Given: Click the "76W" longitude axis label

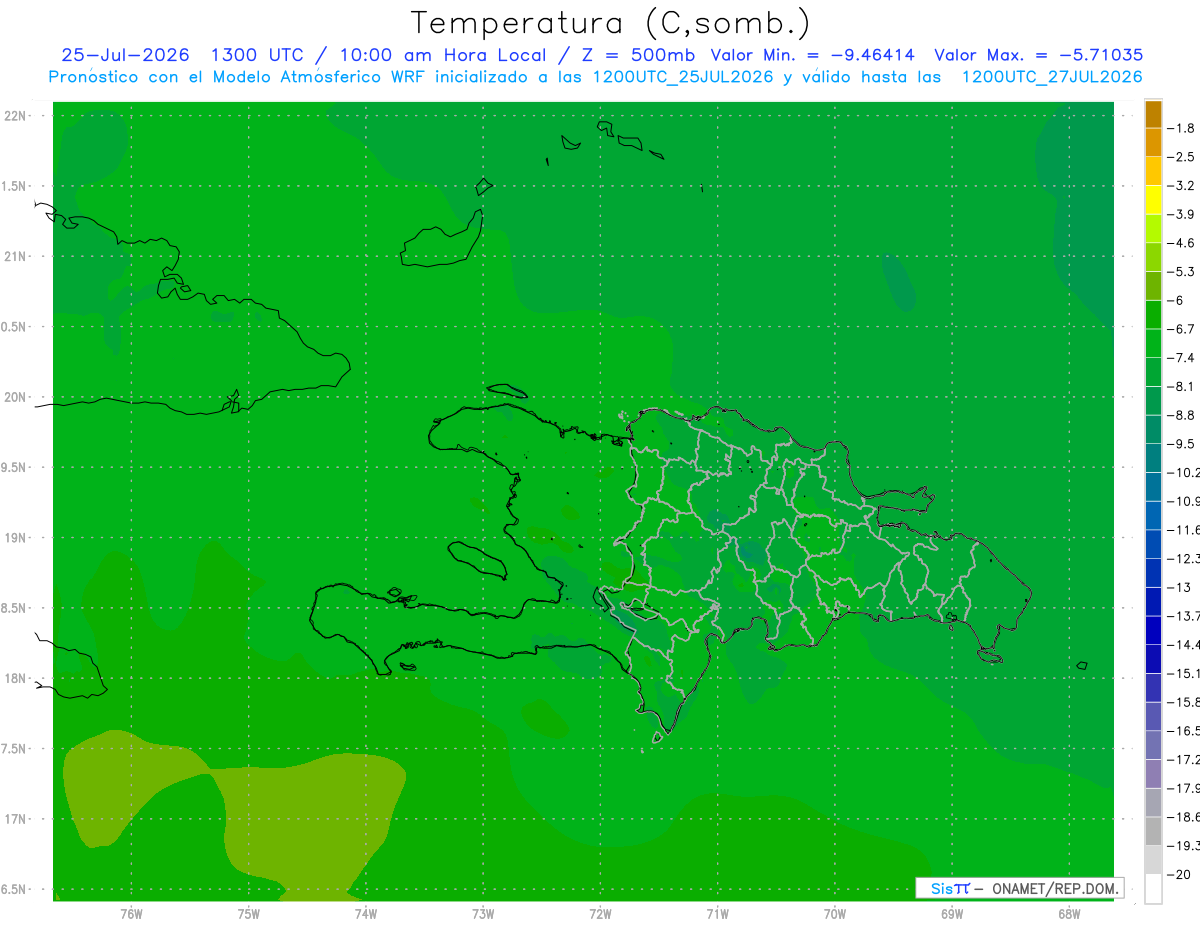Looking at the screenshot, I should pyautogui.click(x=131, y=913).
